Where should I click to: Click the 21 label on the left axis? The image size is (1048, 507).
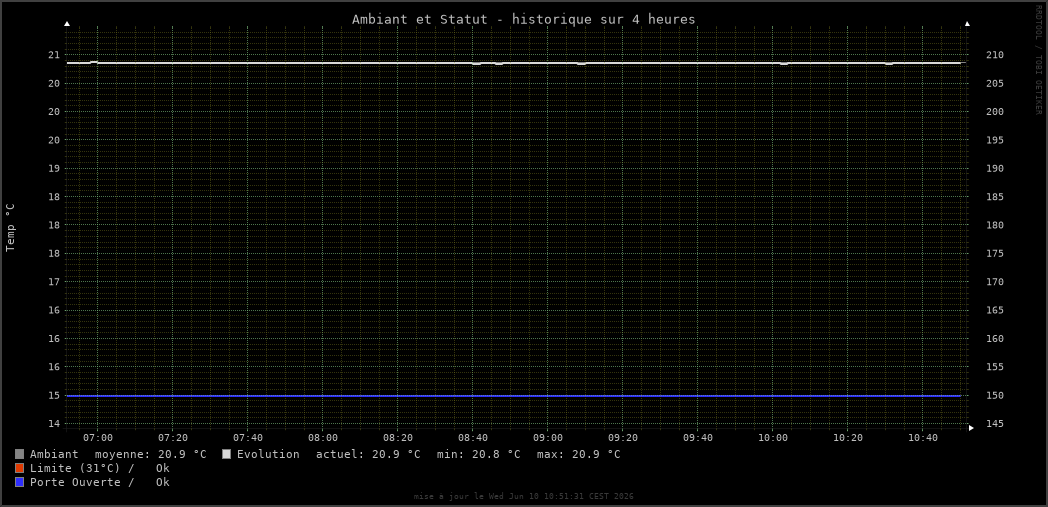coord(53,55)
